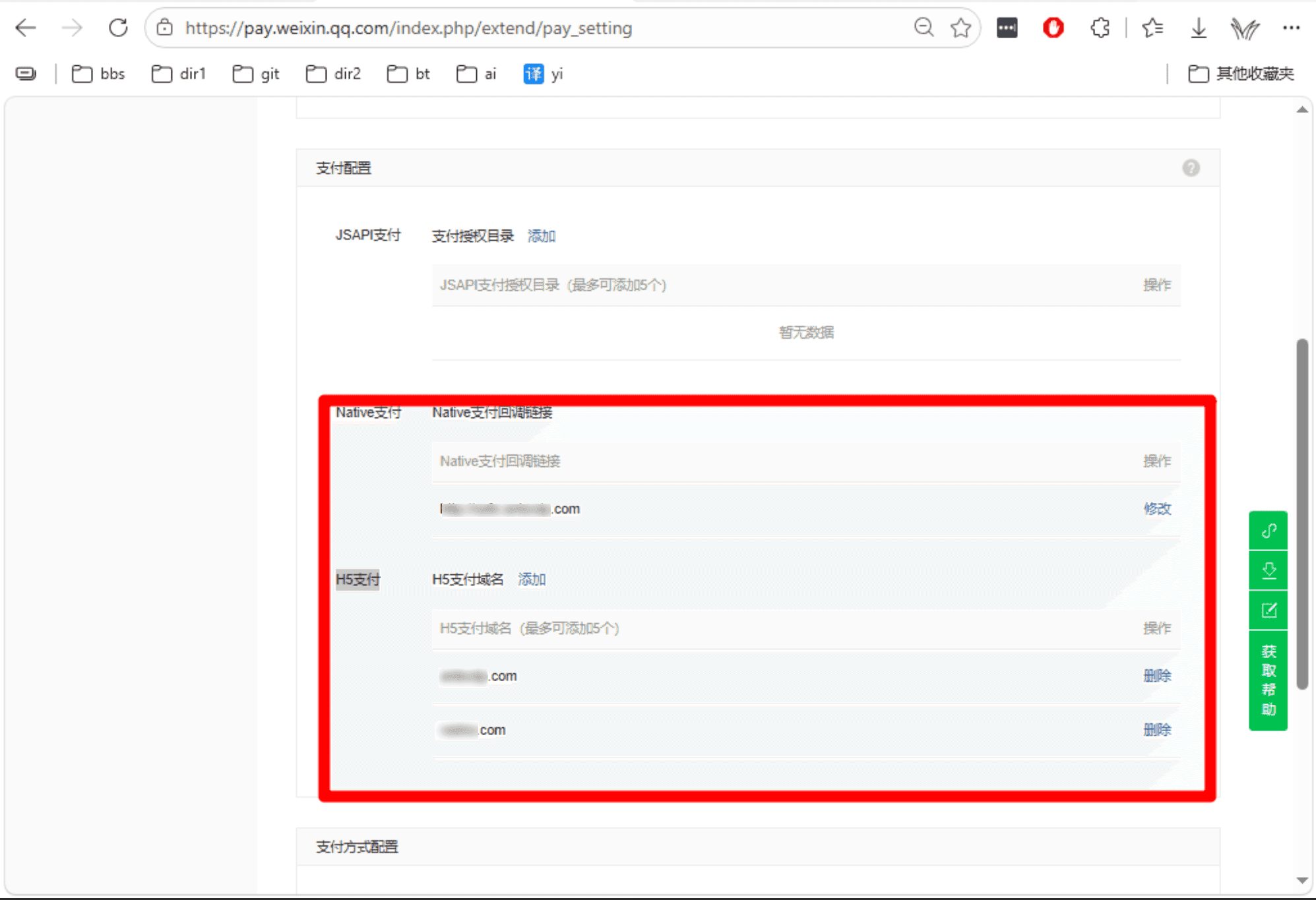Open the browser settings ellipsis menu
Viewport: 1316px width, 900px height.
click(x=1291, y=28)
